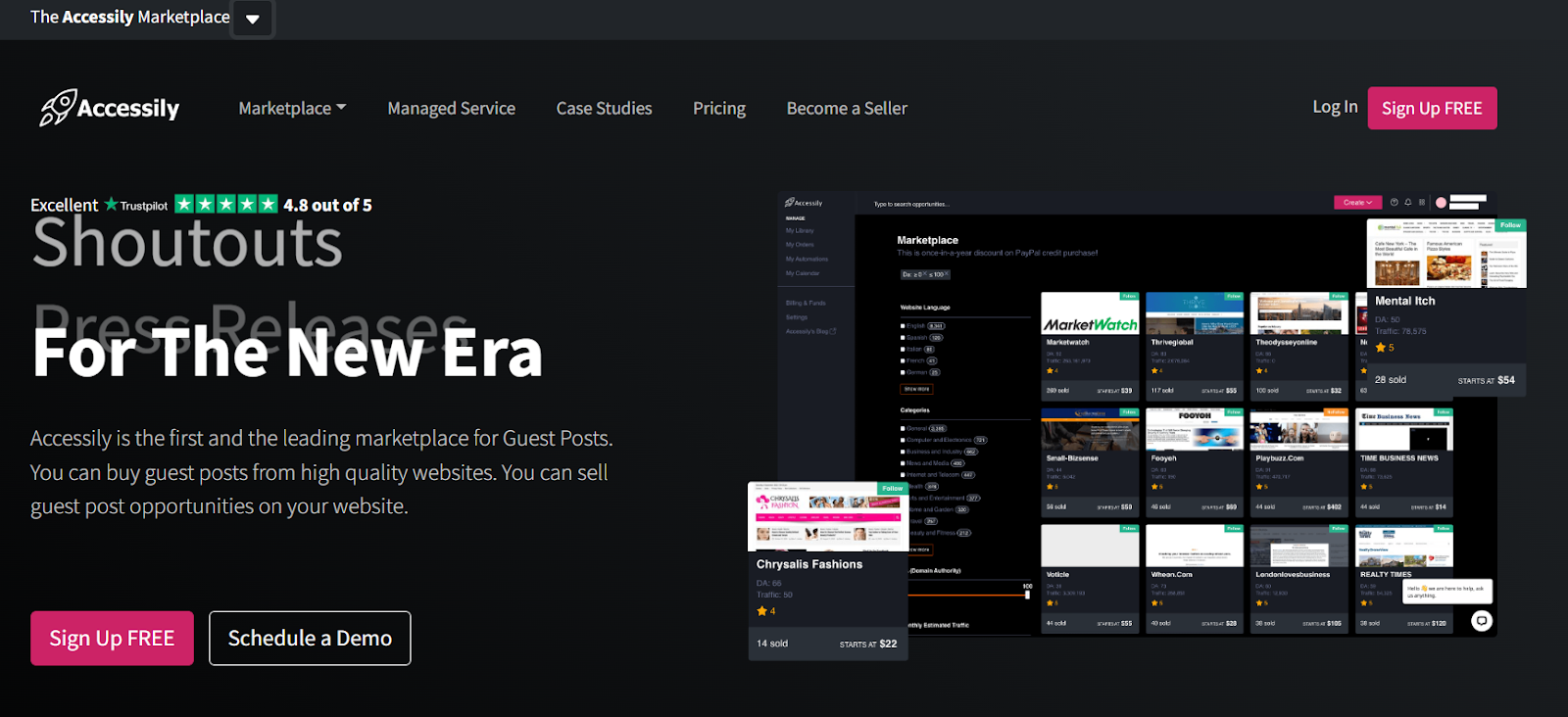Check the General category filter
Screen dimensions: 1568x717
click(904, 429)
